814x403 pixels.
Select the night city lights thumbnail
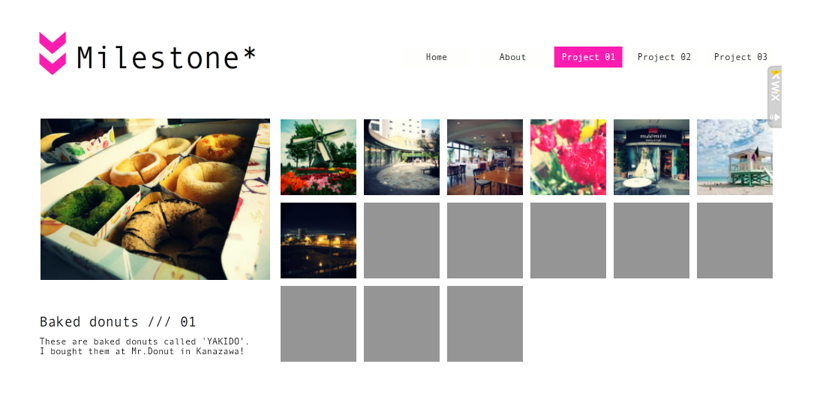[x=318, y=240]
